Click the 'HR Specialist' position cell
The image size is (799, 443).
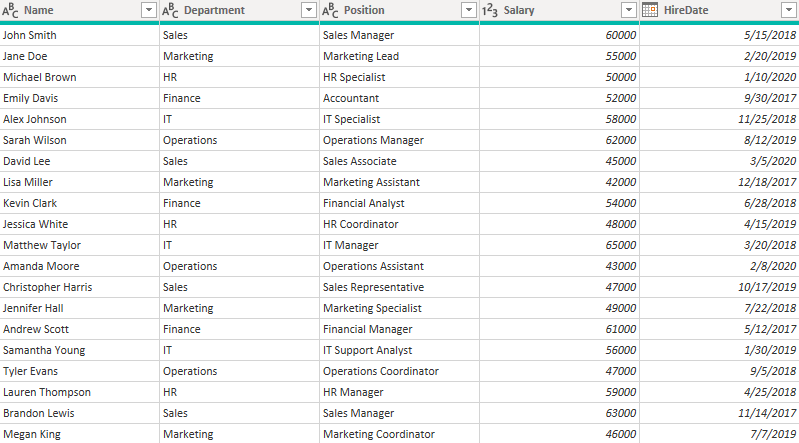(400, 77)
